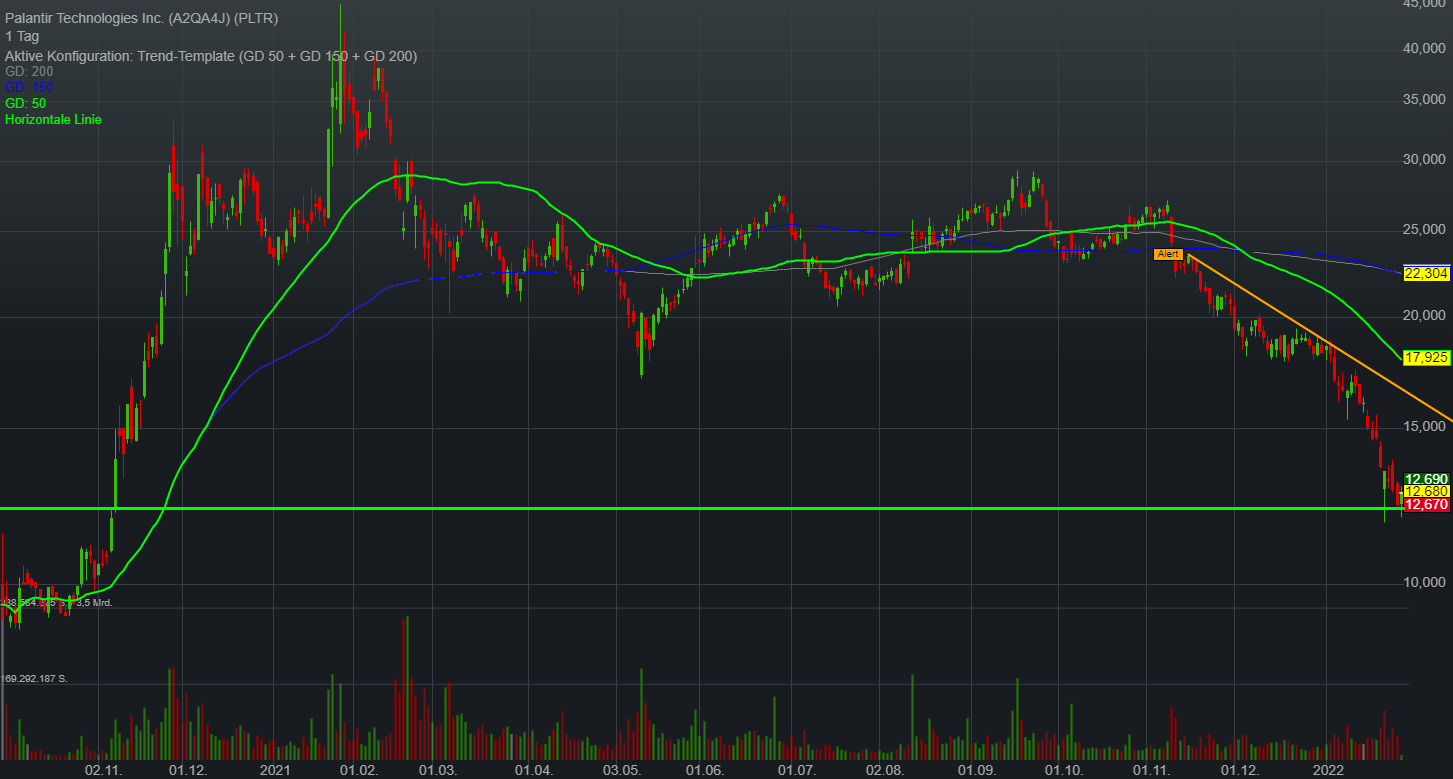
Task: Click the blue 22,304 price tag
Action: [x=1427, y=273]
